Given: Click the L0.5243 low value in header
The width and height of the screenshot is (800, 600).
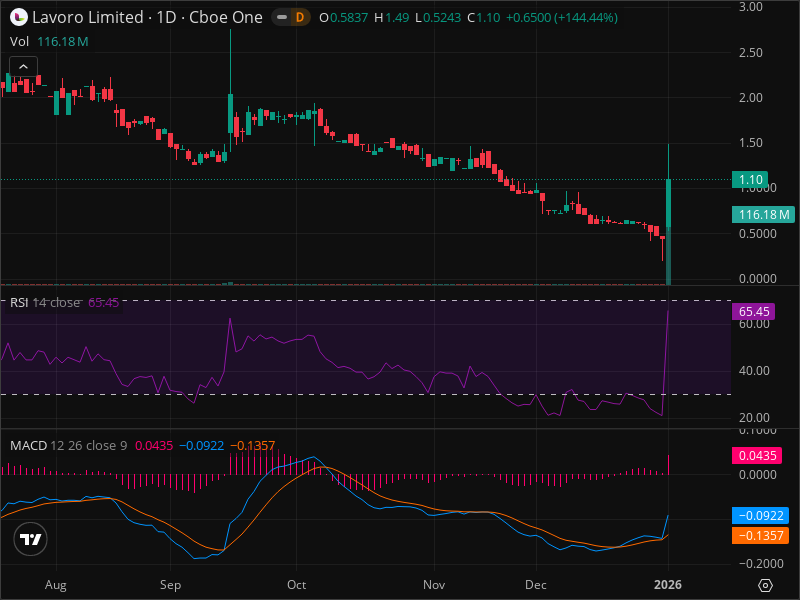Looking at the screenshot, I should click(x=438, y=18).
